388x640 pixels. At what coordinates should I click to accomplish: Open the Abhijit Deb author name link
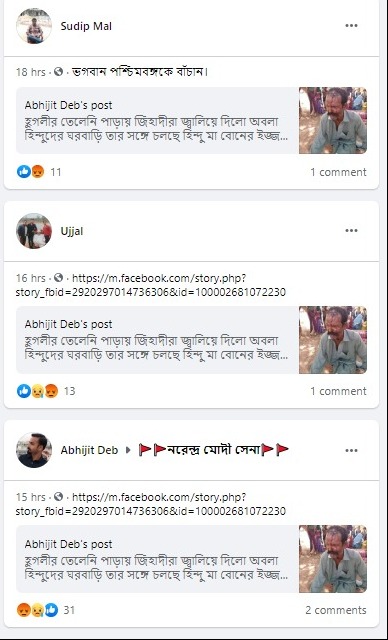(89, 450)
